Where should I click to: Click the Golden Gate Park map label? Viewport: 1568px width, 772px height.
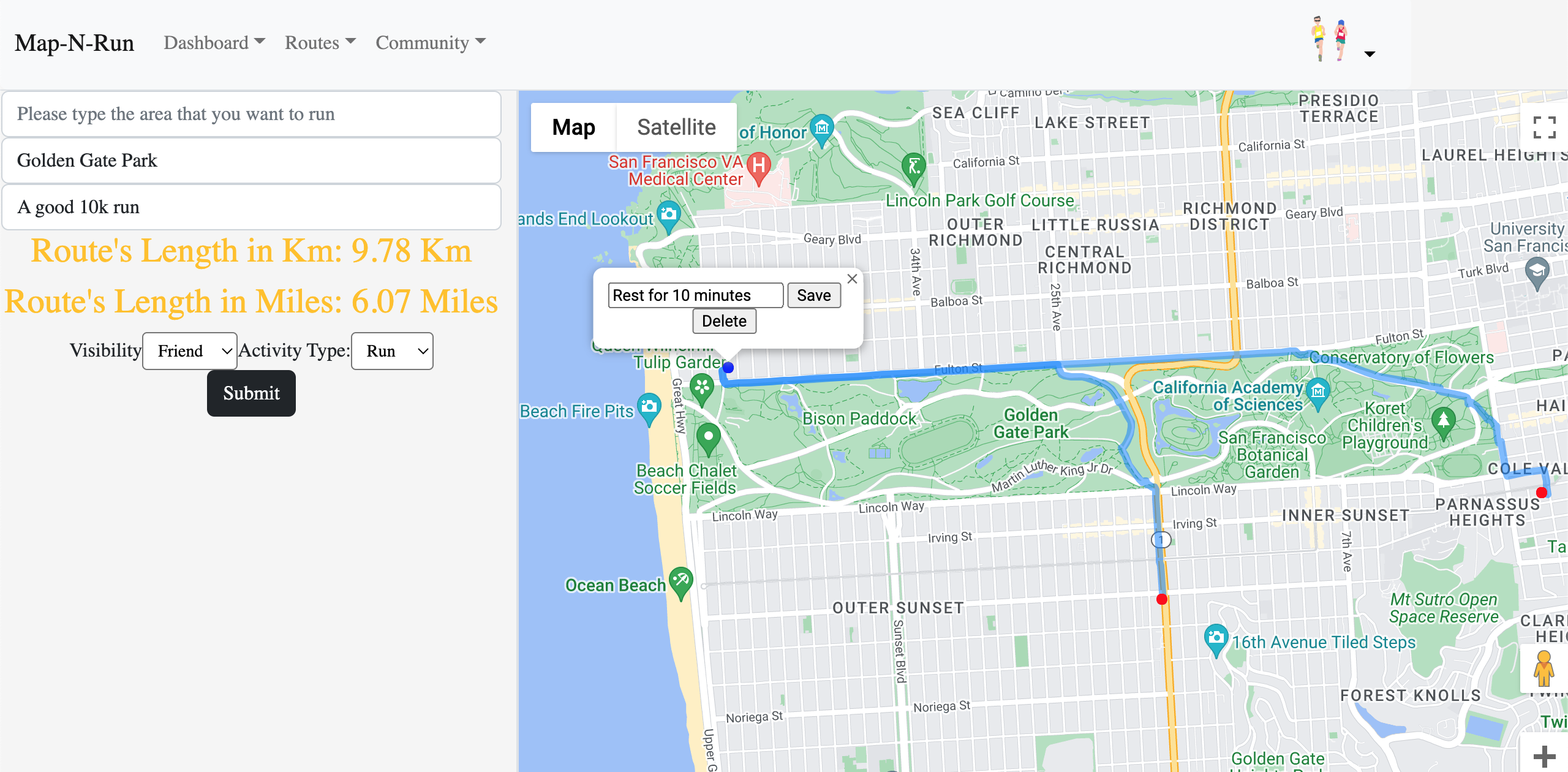coord(1030,423)
